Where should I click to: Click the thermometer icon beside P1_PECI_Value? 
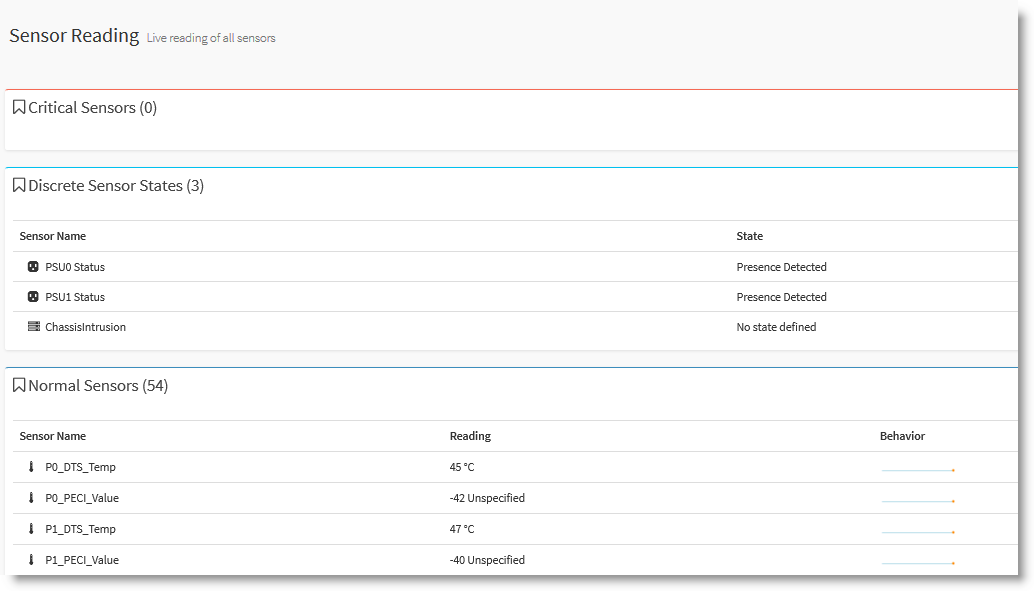[x=31, y=560]
